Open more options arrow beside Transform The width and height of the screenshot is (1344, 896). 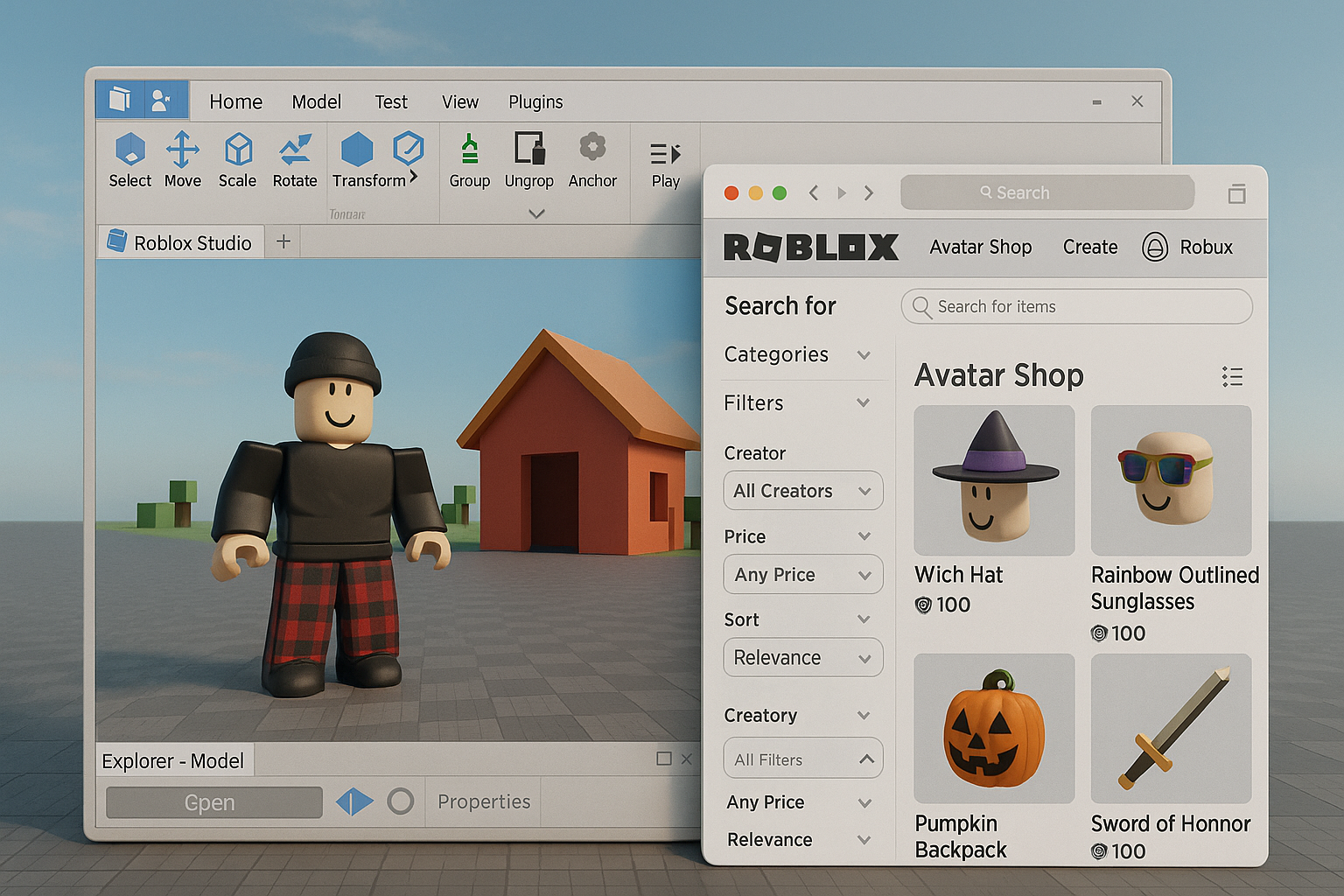point(414,177)
